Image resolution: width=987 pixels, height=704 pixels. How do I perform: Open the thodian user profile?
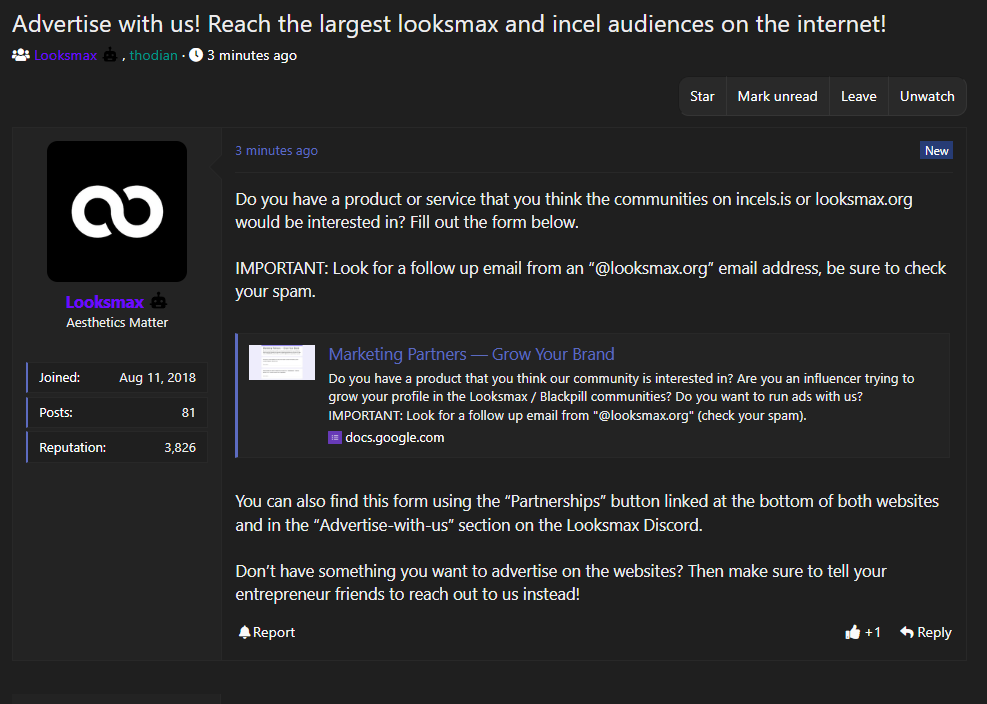pyautogui.click(x=154, y=55)
